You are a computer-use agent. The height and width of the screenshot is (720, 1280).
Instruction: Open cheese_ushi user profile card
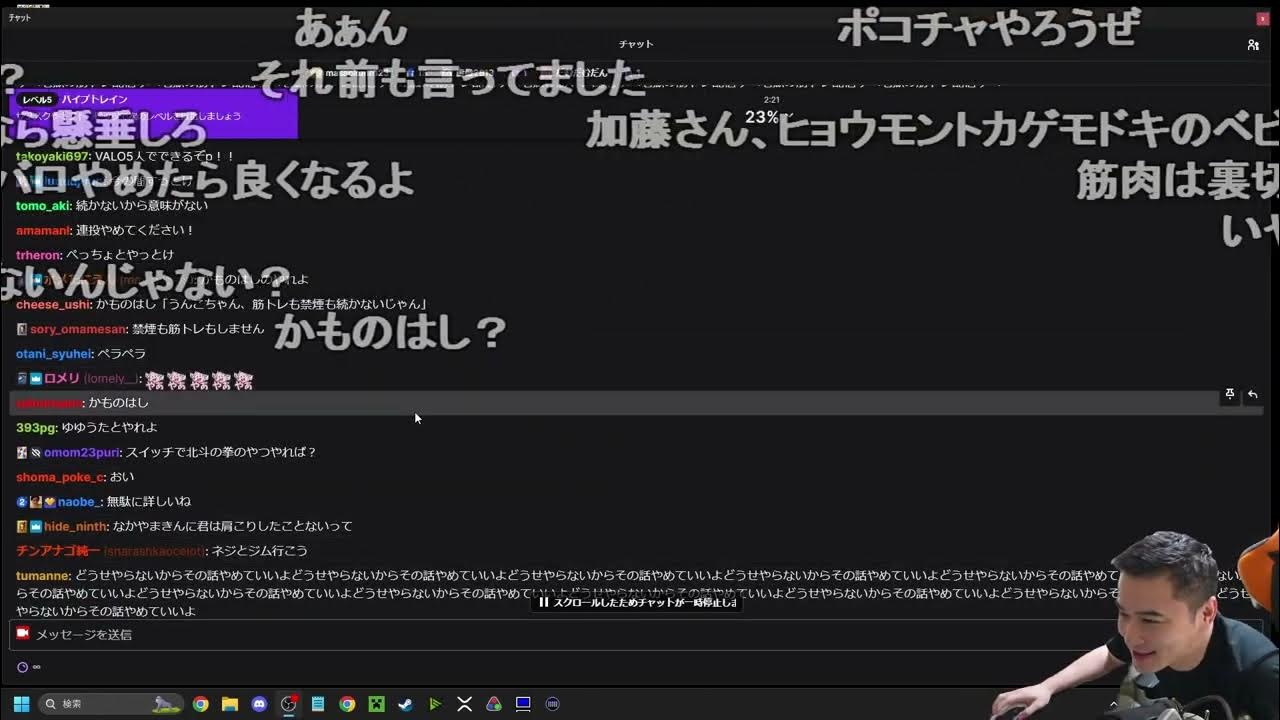coord(53,304)
